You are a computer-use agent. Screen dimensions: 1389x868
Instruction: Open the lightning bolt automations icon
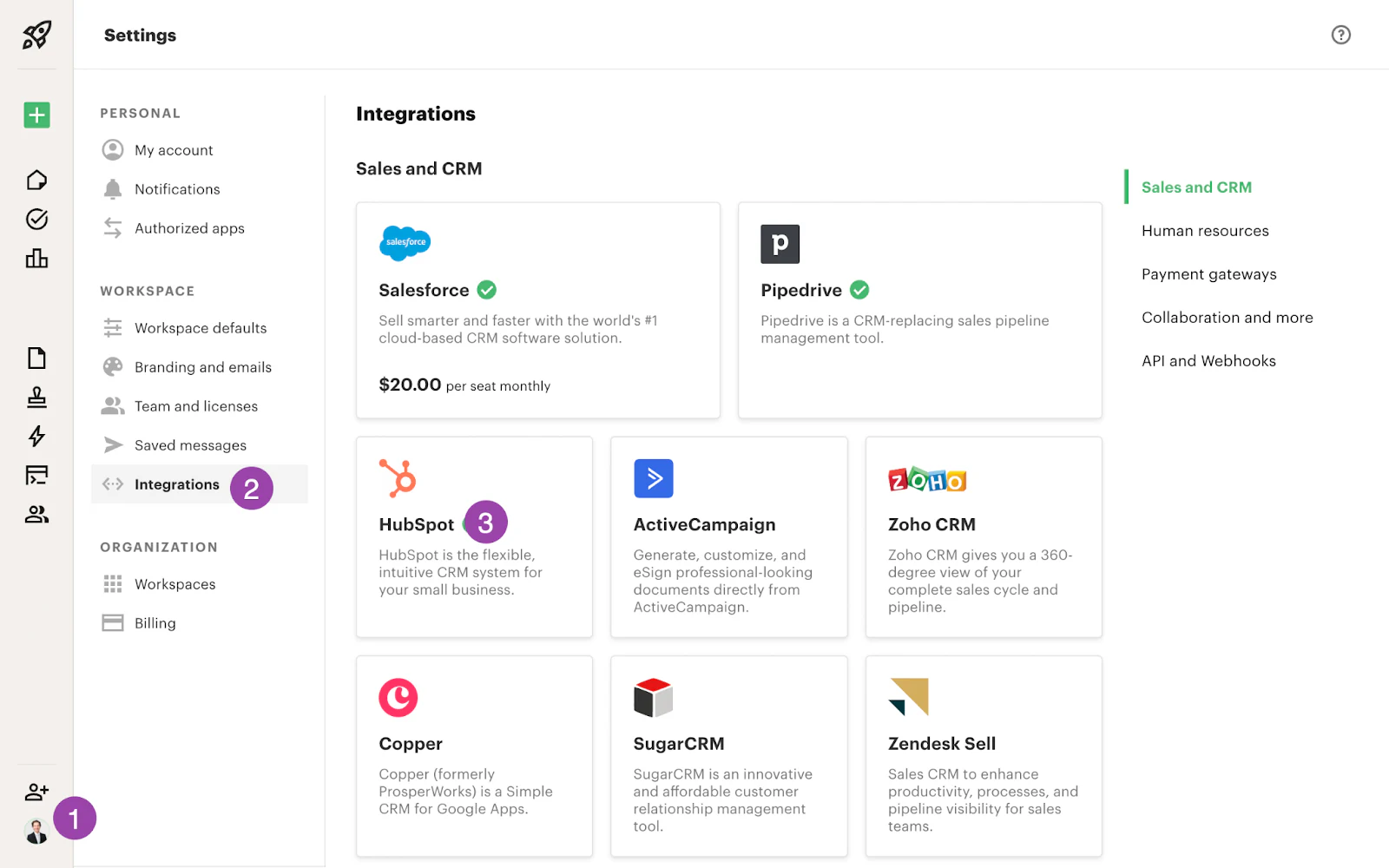tap(36, 436)
